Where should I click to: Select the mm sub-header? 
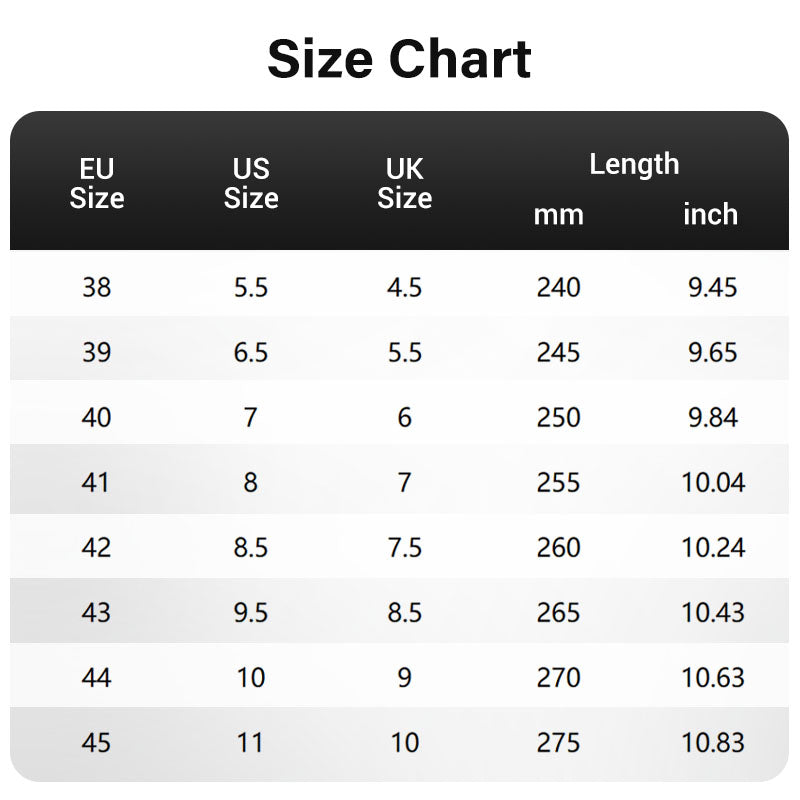[558, 214]
